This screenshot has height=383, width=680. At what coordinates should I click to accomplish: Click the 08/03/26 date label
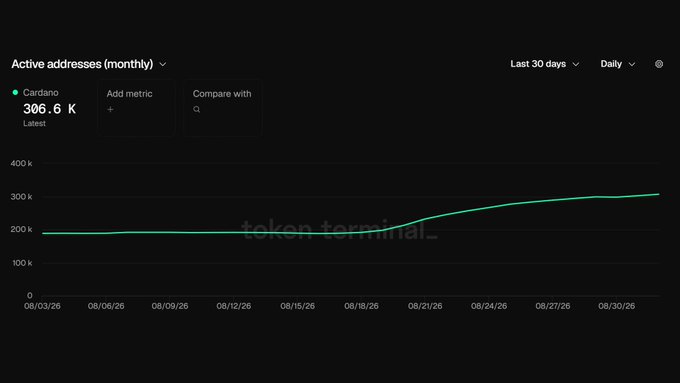(x=42, y=306)
